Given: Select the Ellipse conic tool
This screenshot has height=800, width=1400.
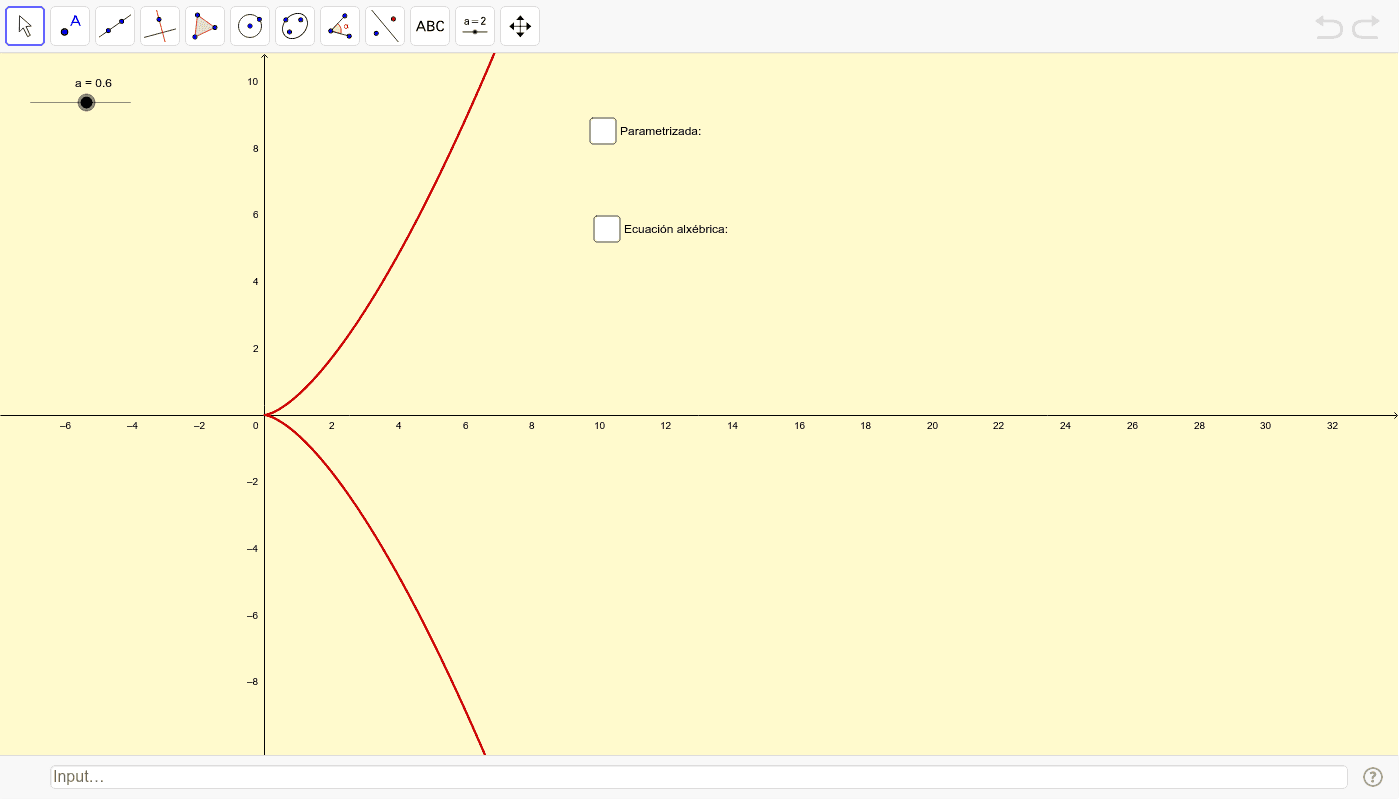Looking at the screenshot, I should click(x=295, y=26).
